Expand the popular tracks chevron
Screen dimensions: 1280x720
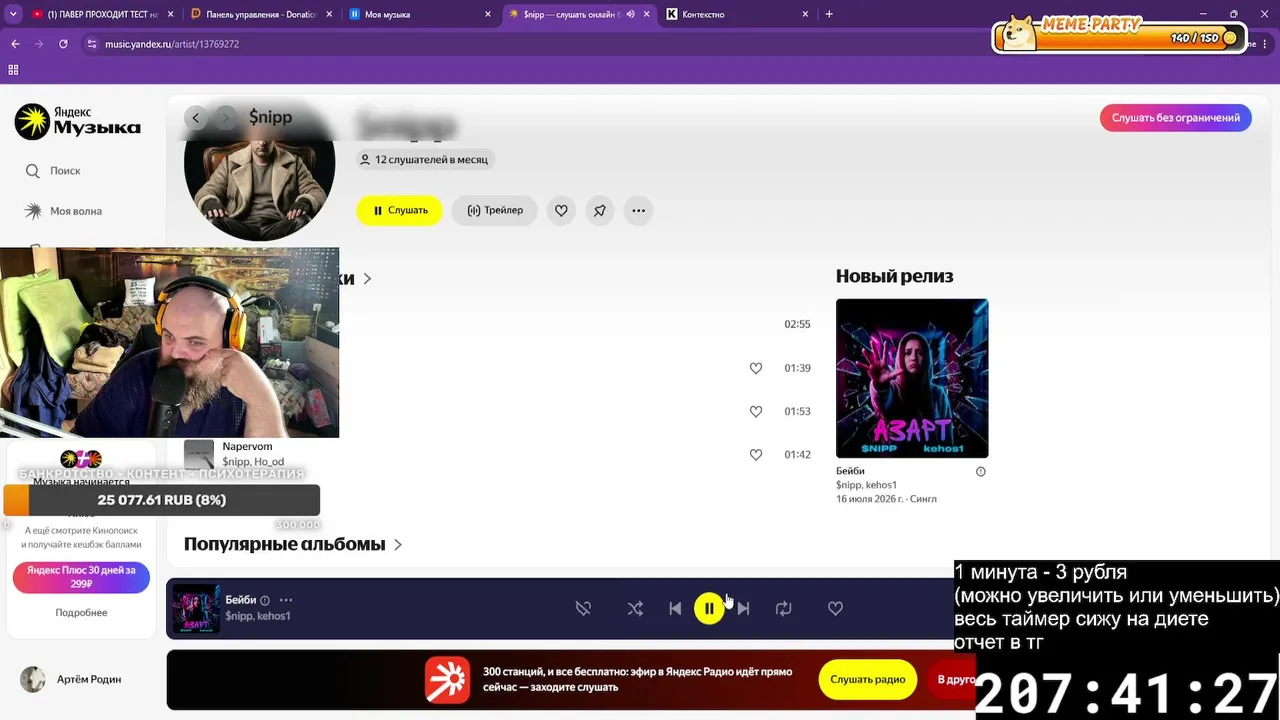click(x=367, y=279)
